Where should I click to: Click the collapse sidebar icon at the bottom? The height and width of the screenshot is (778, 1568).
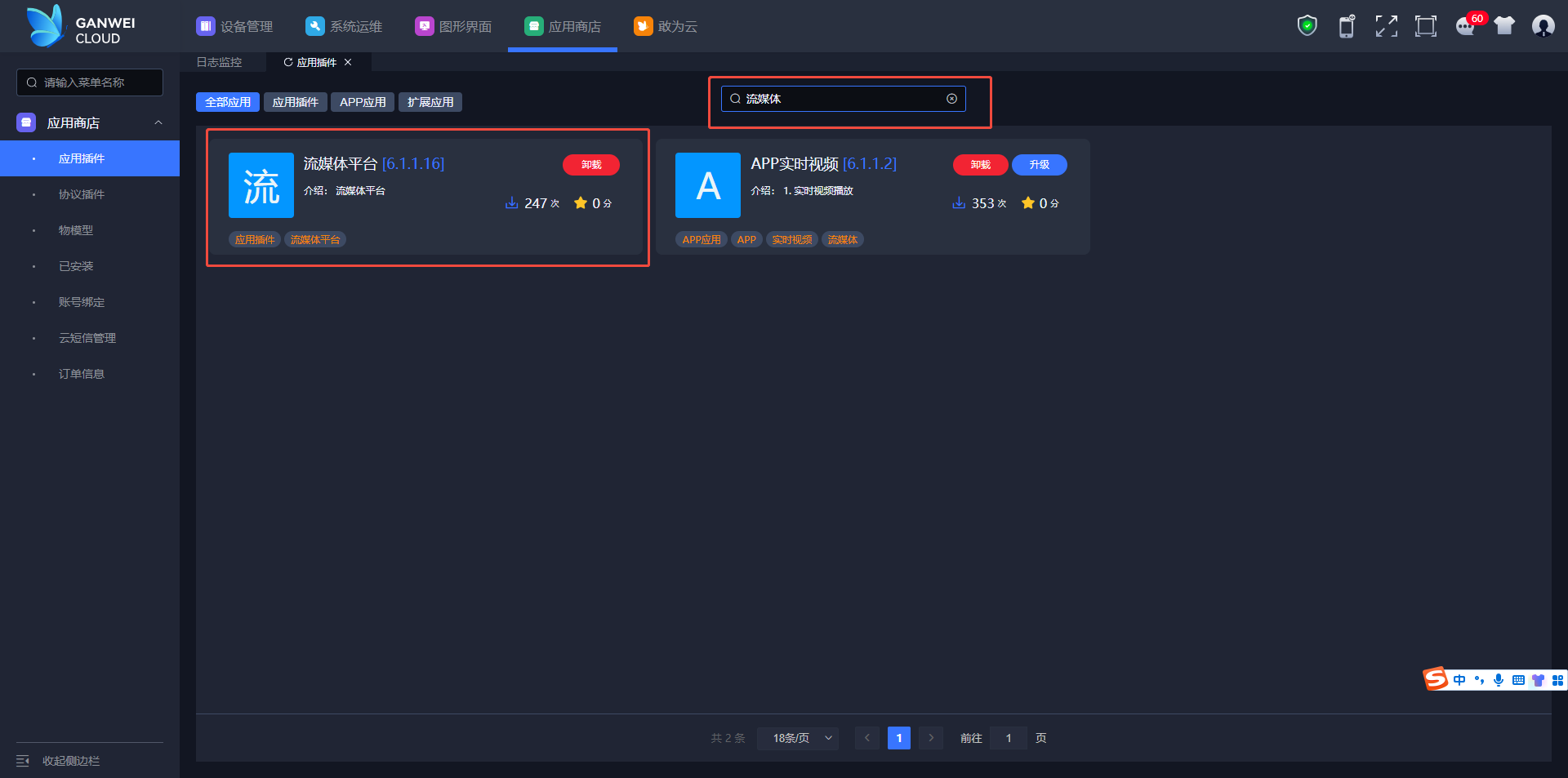click(x=23, y=761)
